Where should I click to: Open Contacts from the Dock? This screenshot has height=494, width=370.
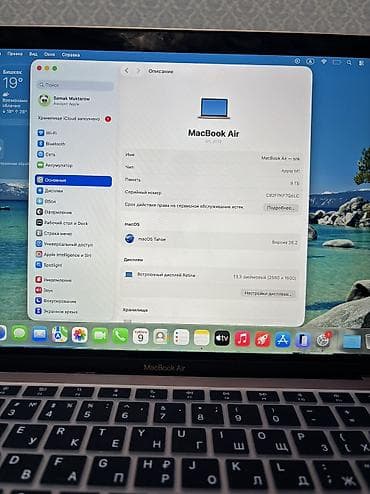click(160, 337)
